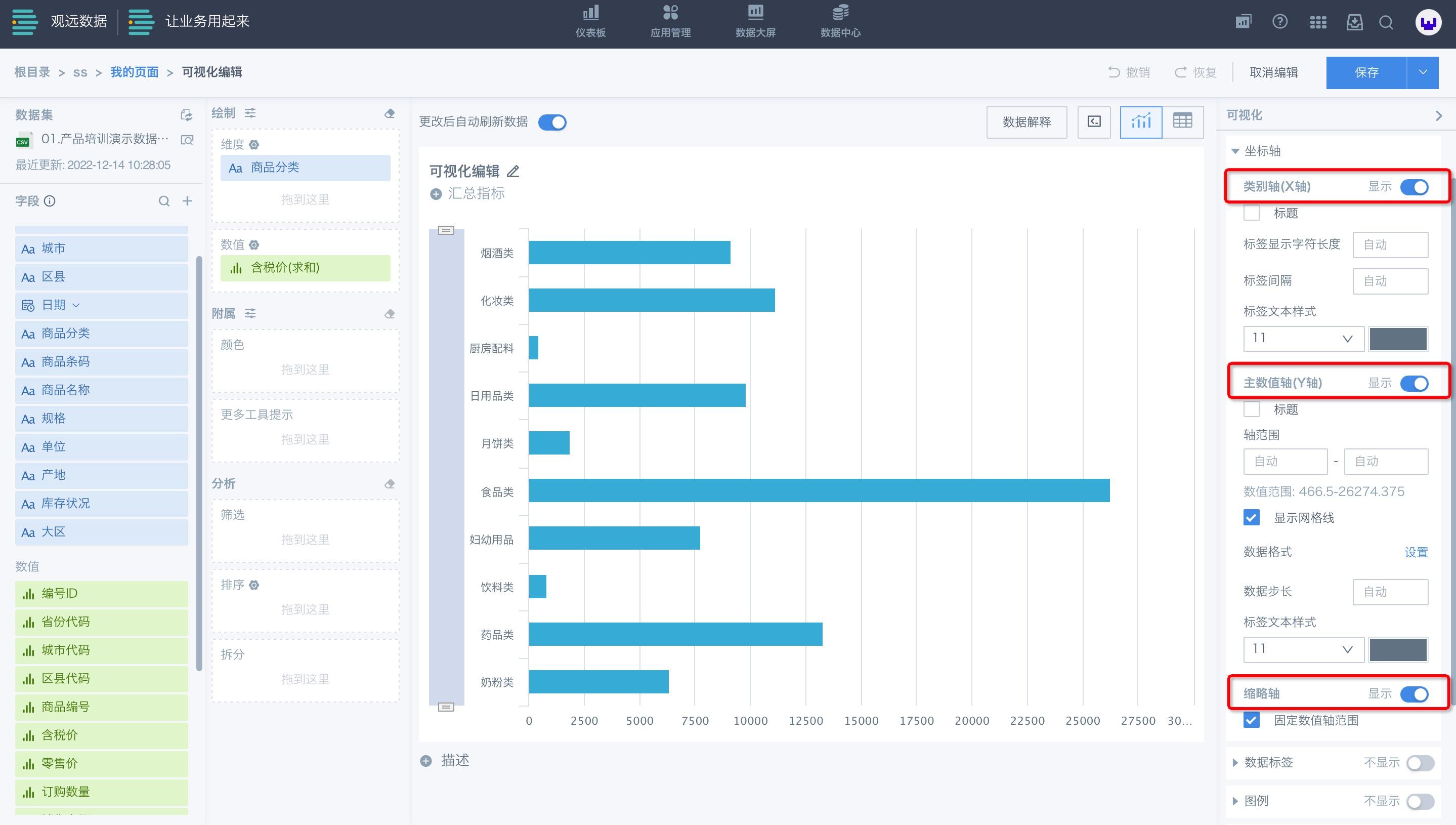1456x825 pixels.
Task: Go to ss breadcrumb link
Action: tap(80, 72)
